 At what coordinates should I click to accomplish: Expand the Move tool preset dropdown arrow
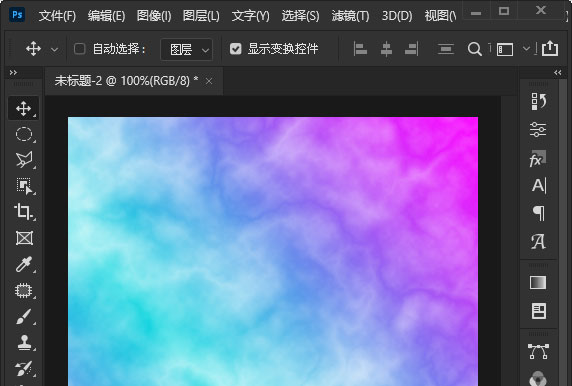54,50
